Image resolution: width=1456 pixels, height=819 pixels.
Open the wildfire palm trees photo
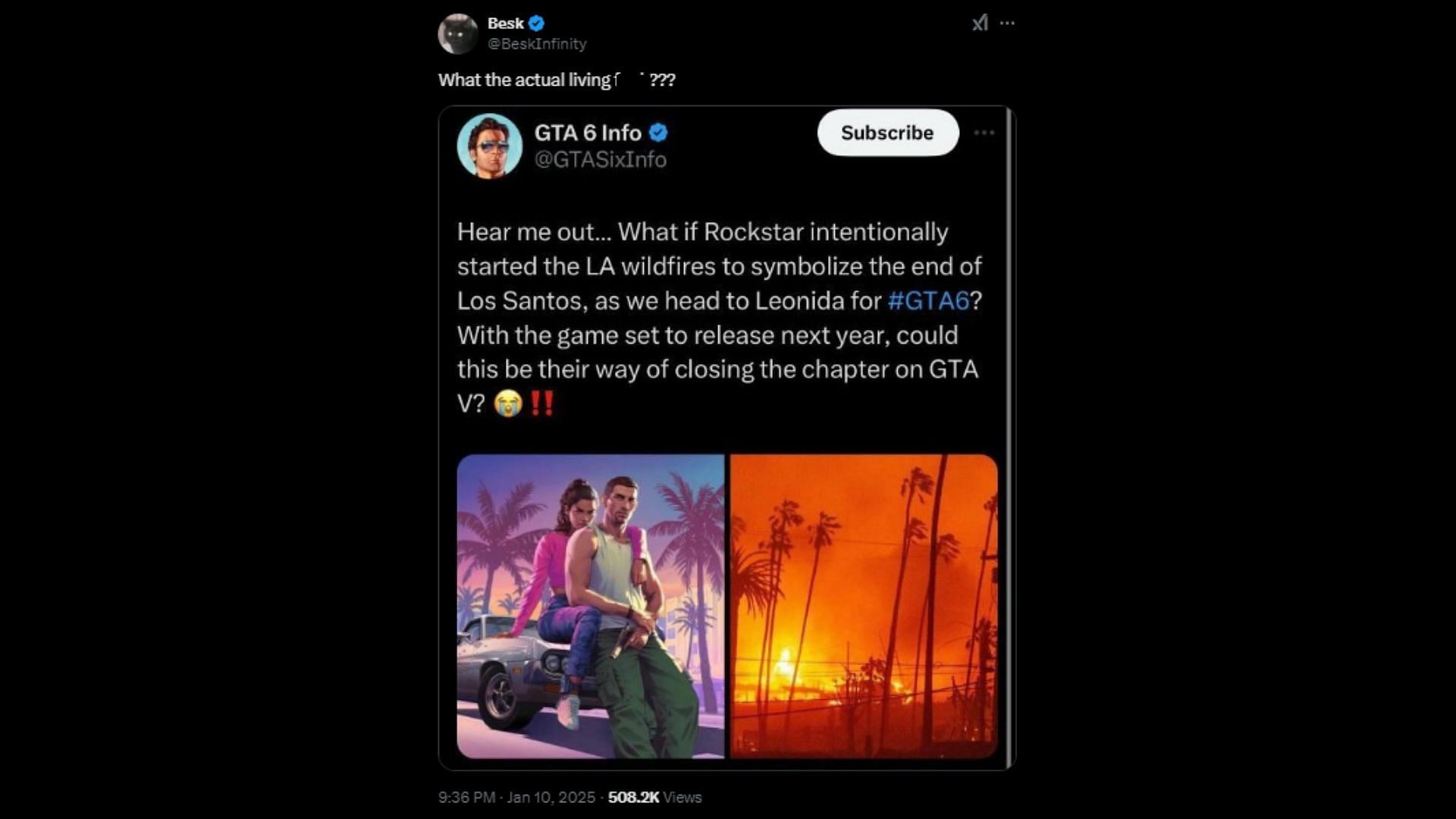[x=863, y=606]
